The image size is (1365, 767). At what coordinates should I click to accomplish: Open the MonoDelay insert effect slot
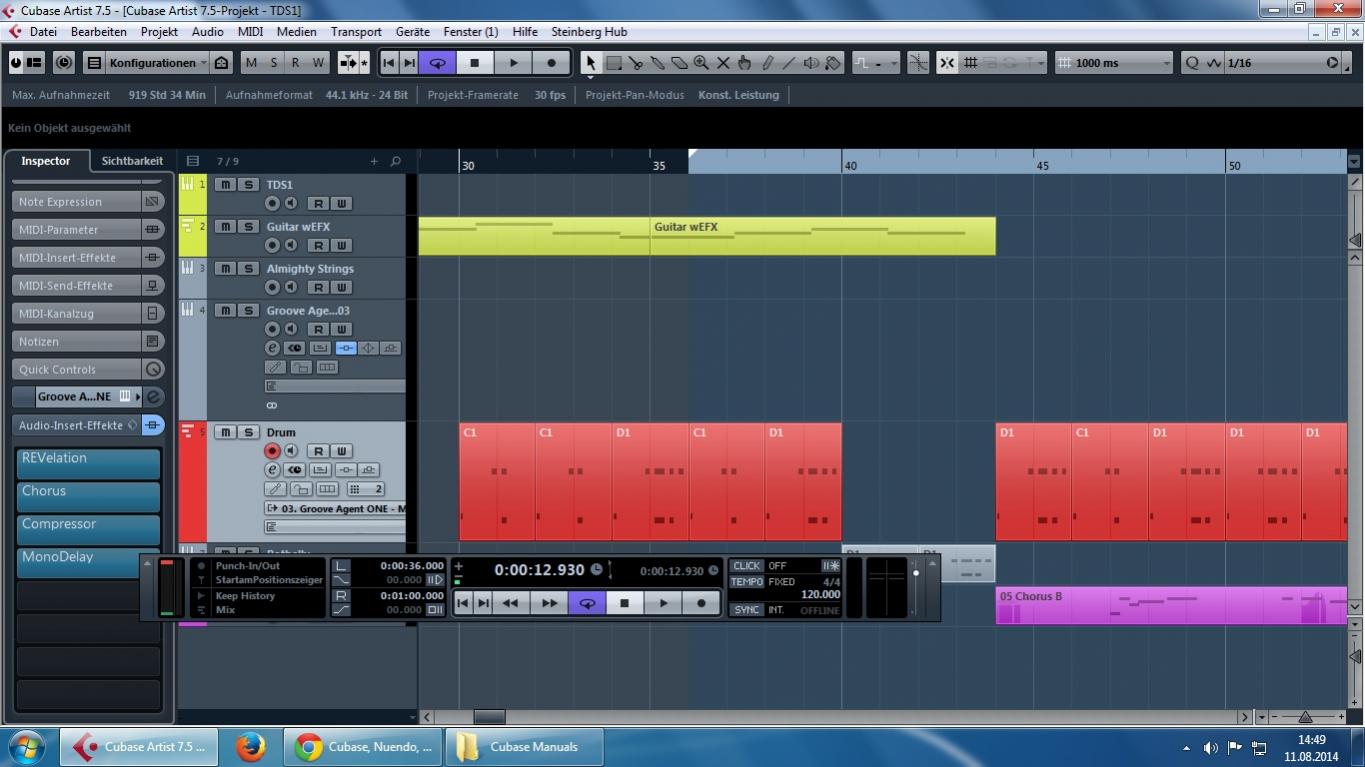click(88, 563)
